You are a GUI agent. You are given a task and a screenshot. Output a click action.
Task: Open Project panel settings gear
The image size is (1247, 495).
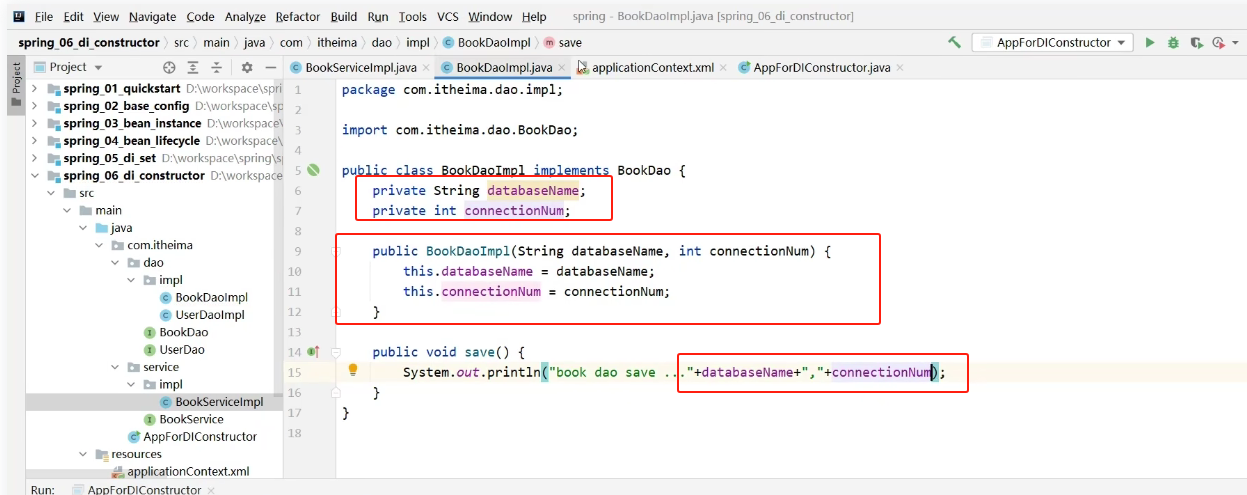[247, 67]
